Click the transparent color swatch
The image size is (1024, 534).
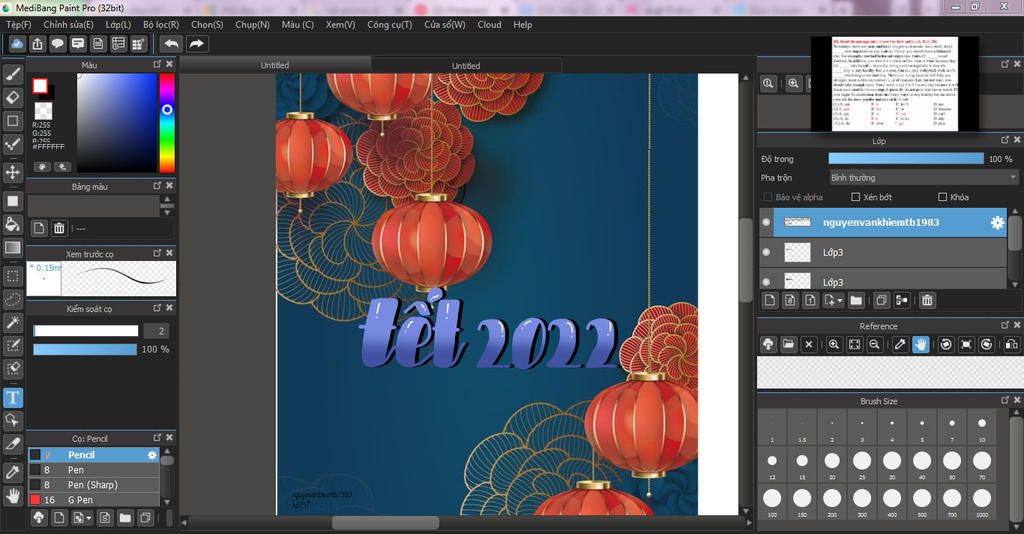[x=44, y=110]
